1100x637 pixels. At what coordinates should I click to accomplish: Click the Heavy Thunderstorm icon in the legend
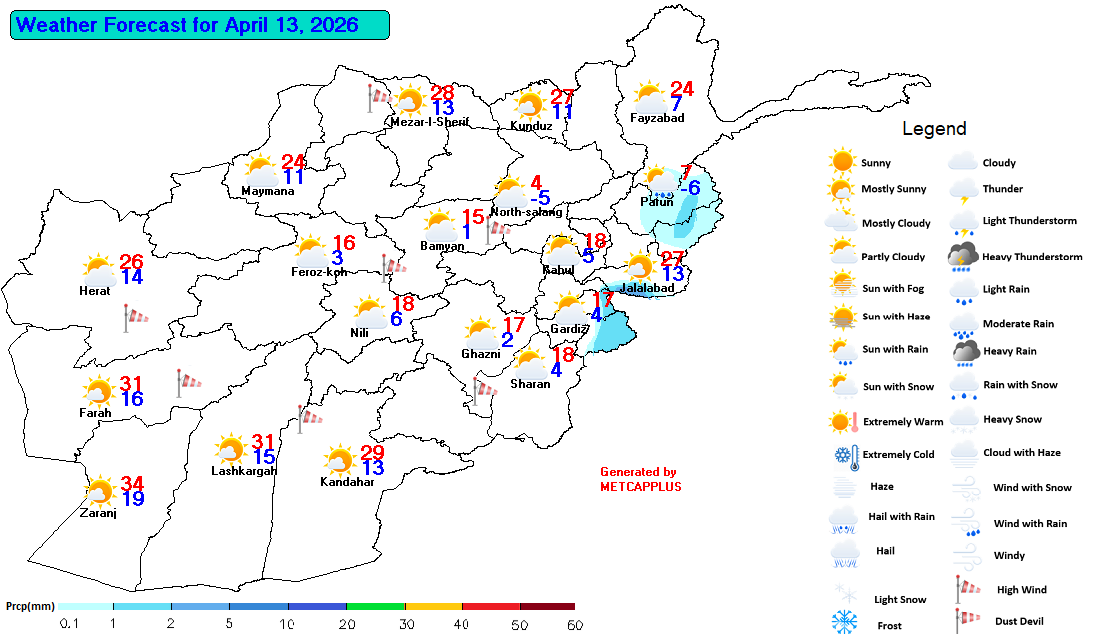(x=964, y=257)
